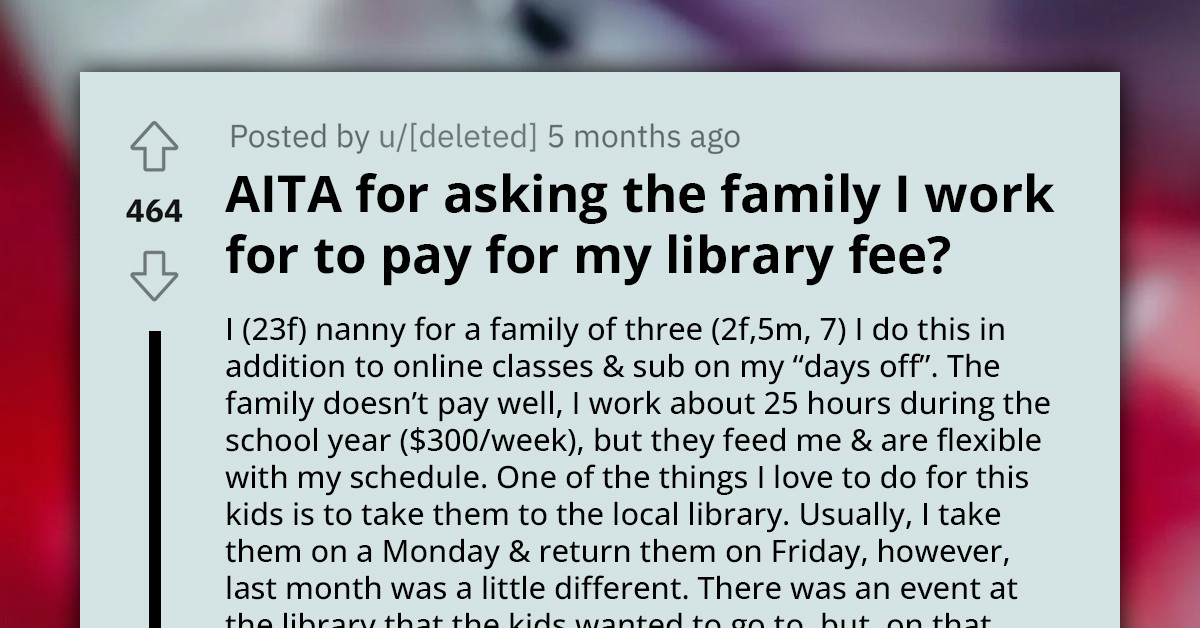The image size is (1200, 628).
Task: Click the upvote arrow above the vote score
Action: pyautogui.click(x=154, y=145)
